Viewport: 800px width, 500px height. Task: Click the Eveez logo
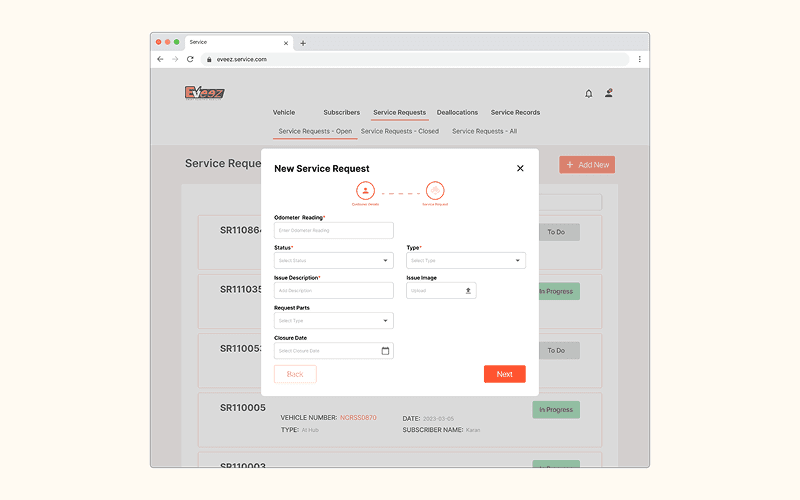coord(205,92)
